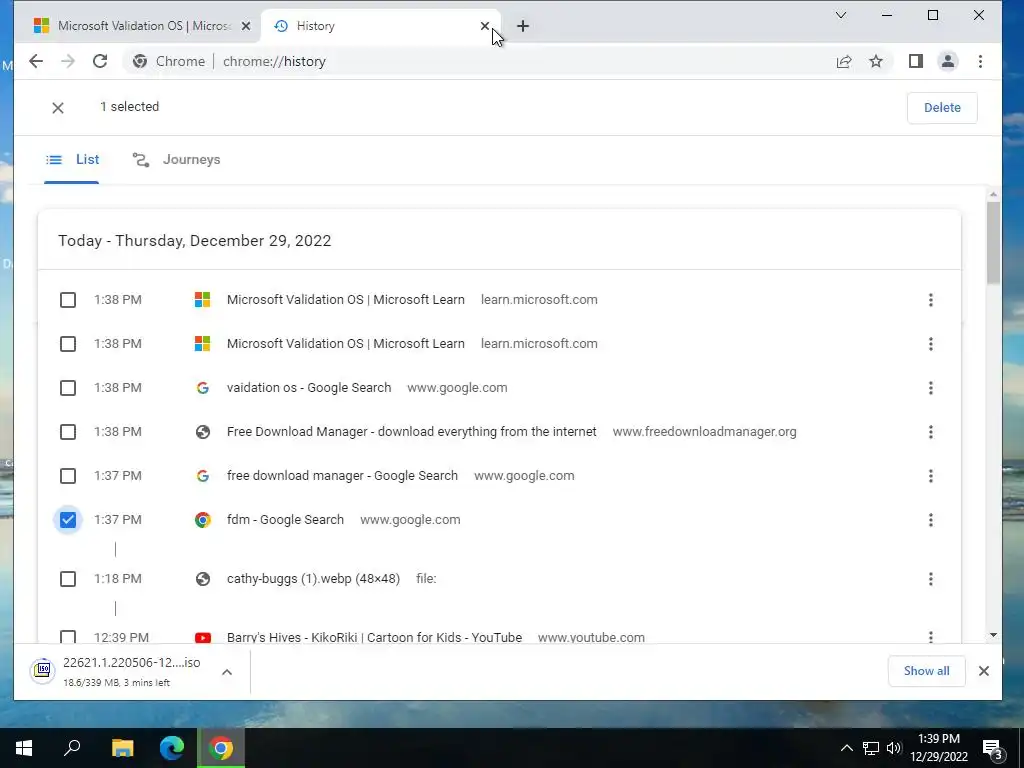Click the Chrome site info chip in address bar
Screen dimensions: 1024x768
[x=169, y=61]
